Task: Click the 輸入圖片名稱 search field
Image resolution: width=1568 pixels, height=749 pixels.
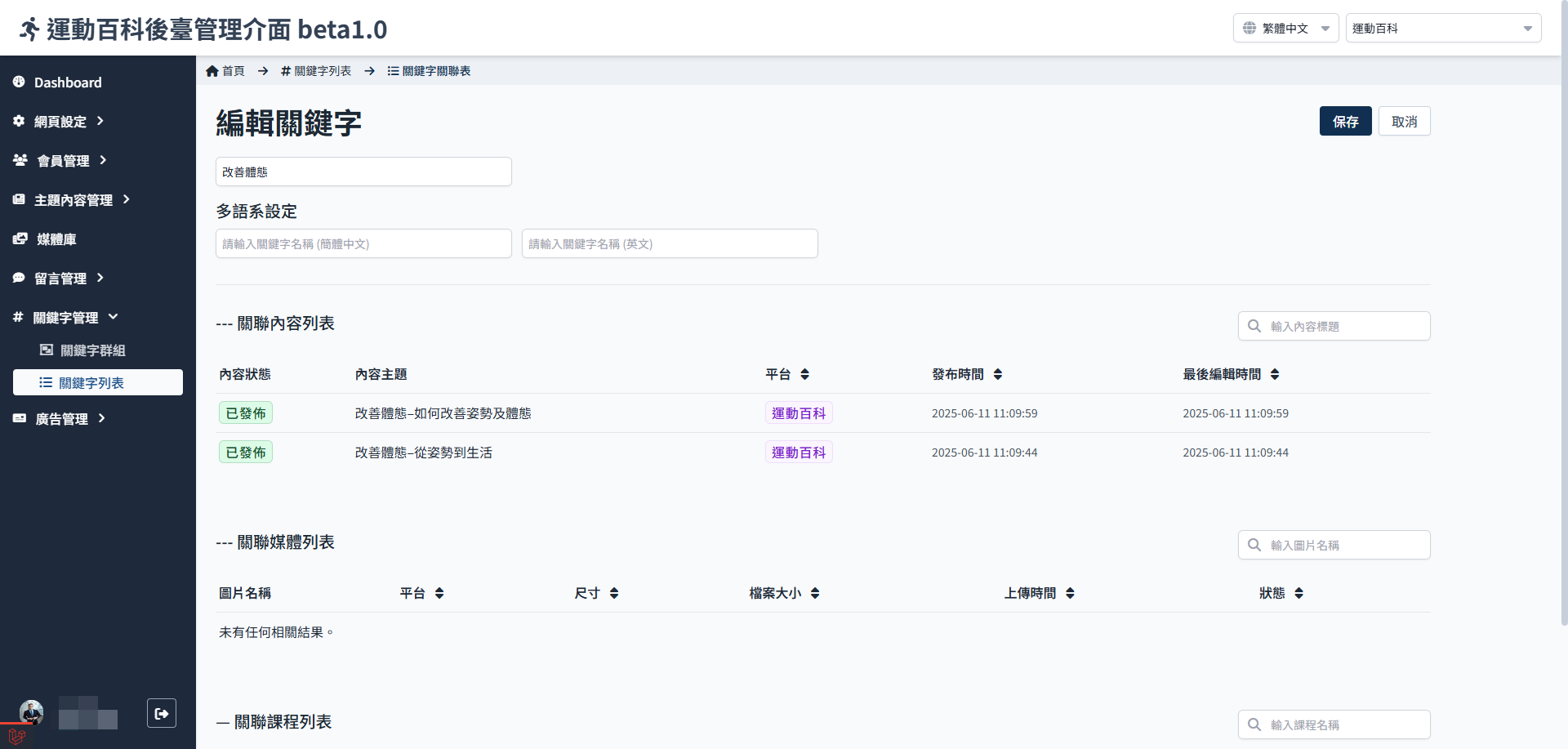Action: [x=1334, y=545]
